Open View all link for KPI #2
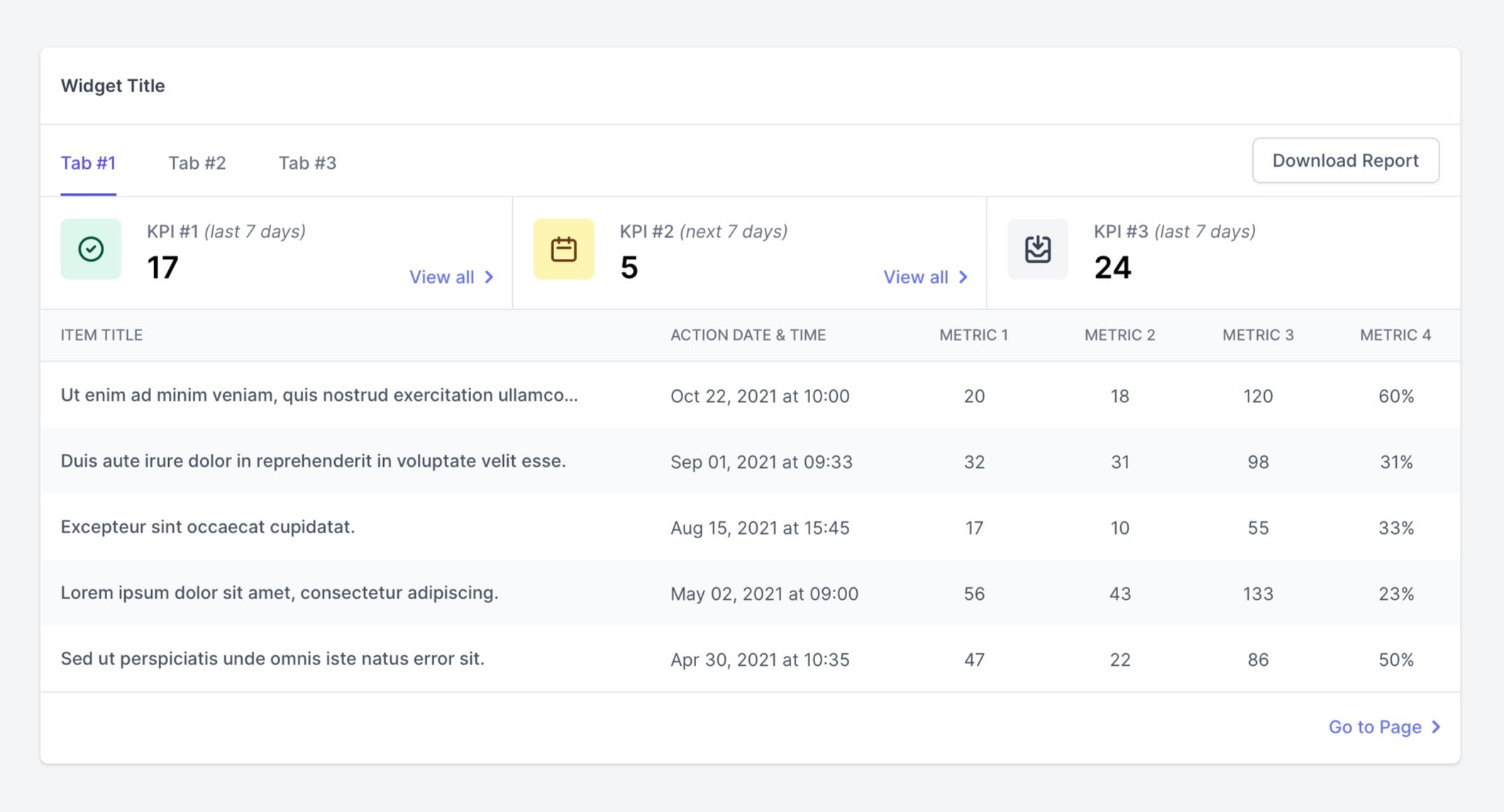 tap(915, 277)
